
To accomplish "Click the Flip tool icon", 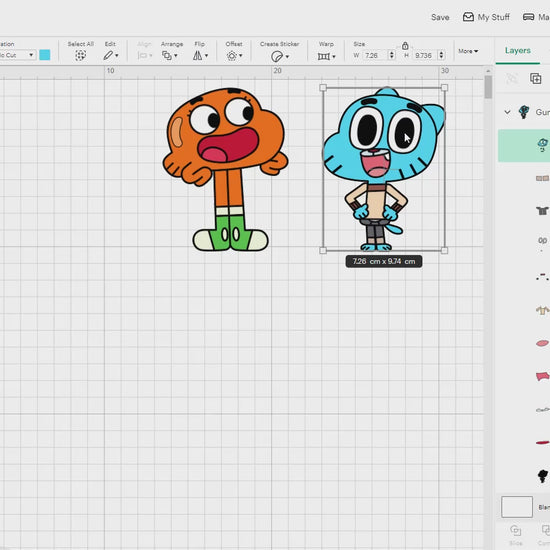I will pos(197,55).
